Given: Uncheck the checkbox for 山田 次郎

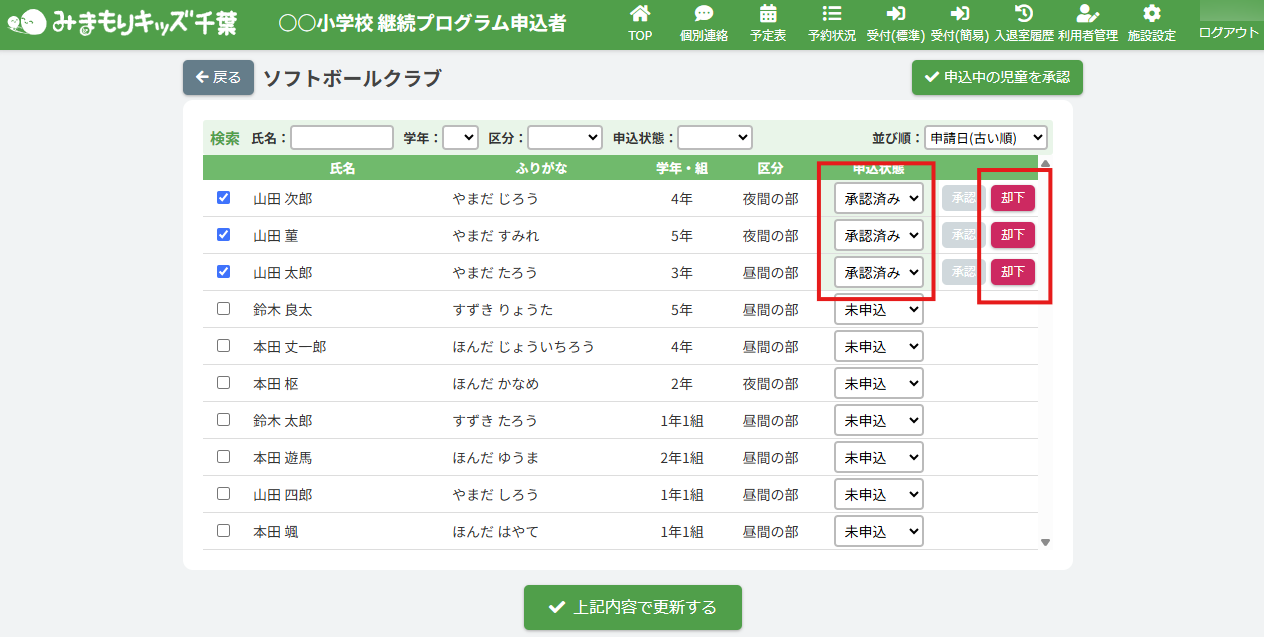Looking at the screenshot, I should point(223,198).
